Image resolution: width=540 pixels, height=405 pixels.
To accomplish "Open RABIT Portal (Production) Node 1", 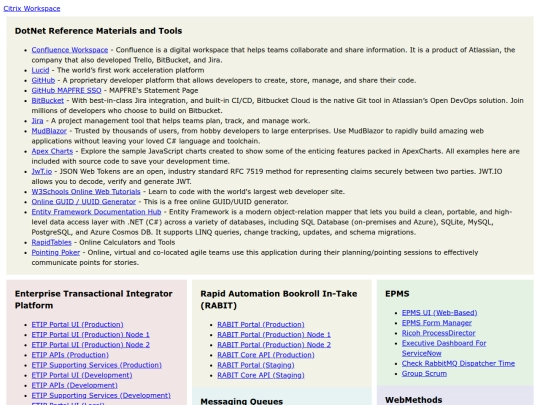I will [x=274, y=335].
